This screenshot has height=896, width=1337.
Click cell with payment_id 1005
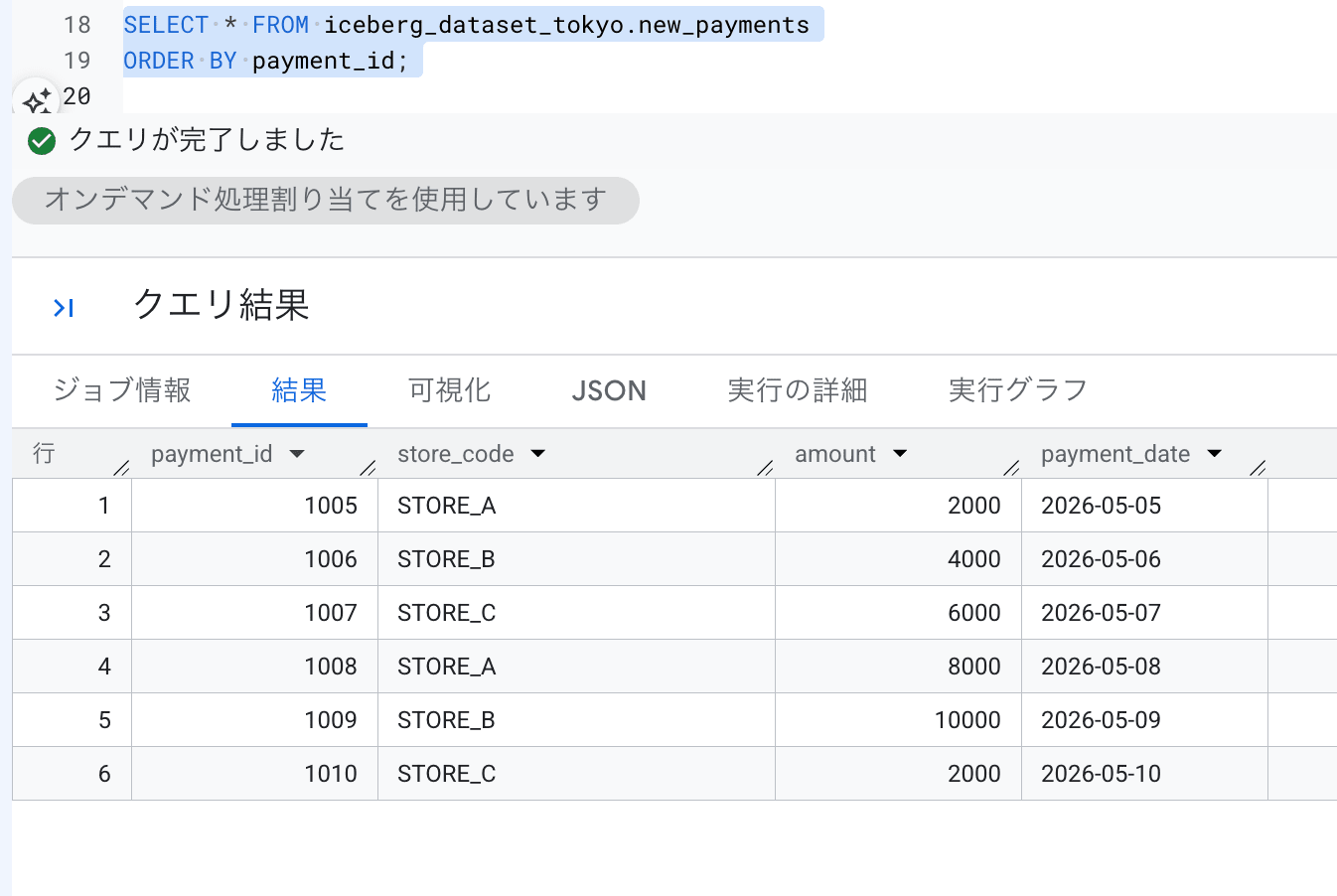pyautogui.click(x=254, y=506)
